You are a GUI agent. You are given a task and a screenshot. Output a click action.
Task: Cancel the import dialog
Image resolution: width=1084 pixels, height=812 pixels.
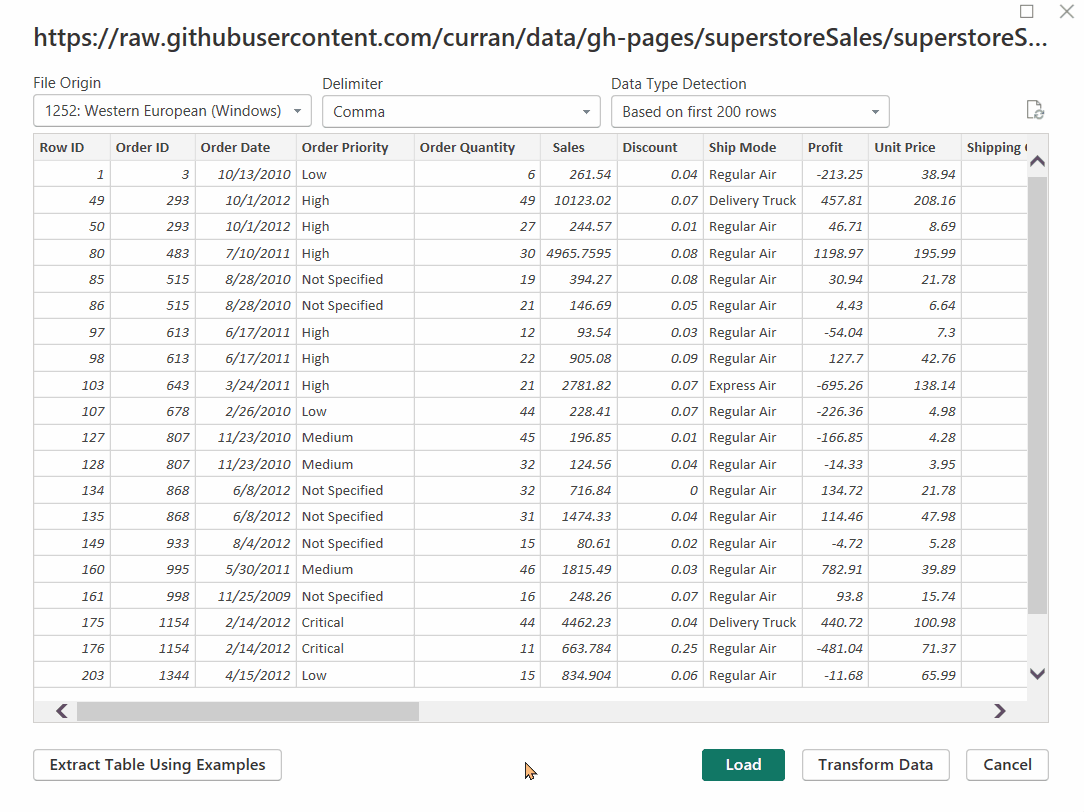pos(1006,765)
